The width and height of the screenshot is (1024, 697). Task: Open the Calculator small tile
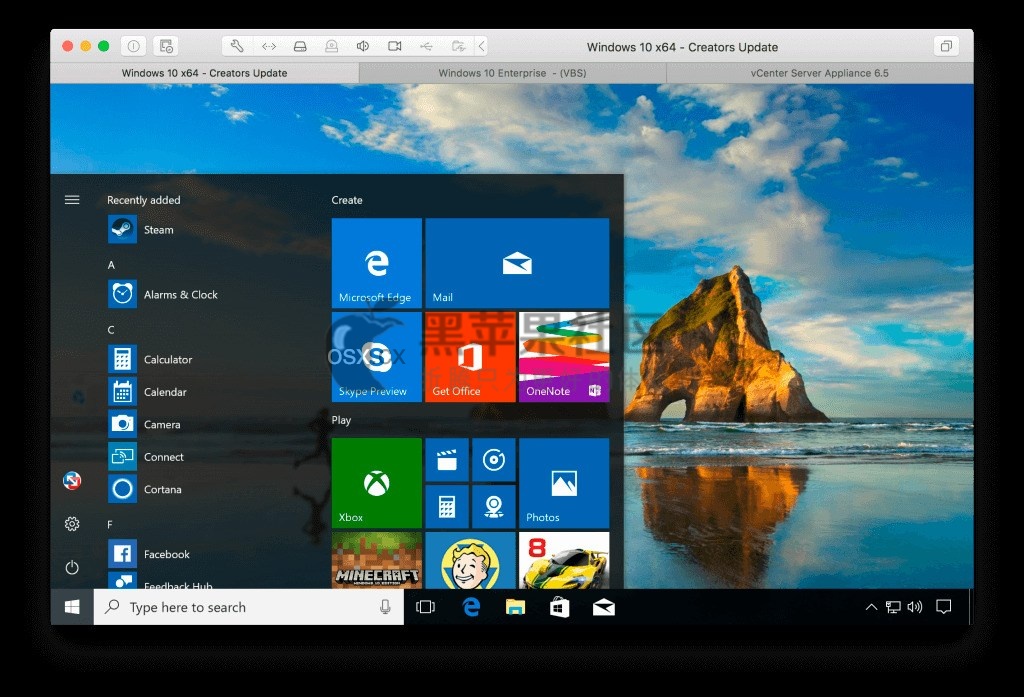point(447,506)
